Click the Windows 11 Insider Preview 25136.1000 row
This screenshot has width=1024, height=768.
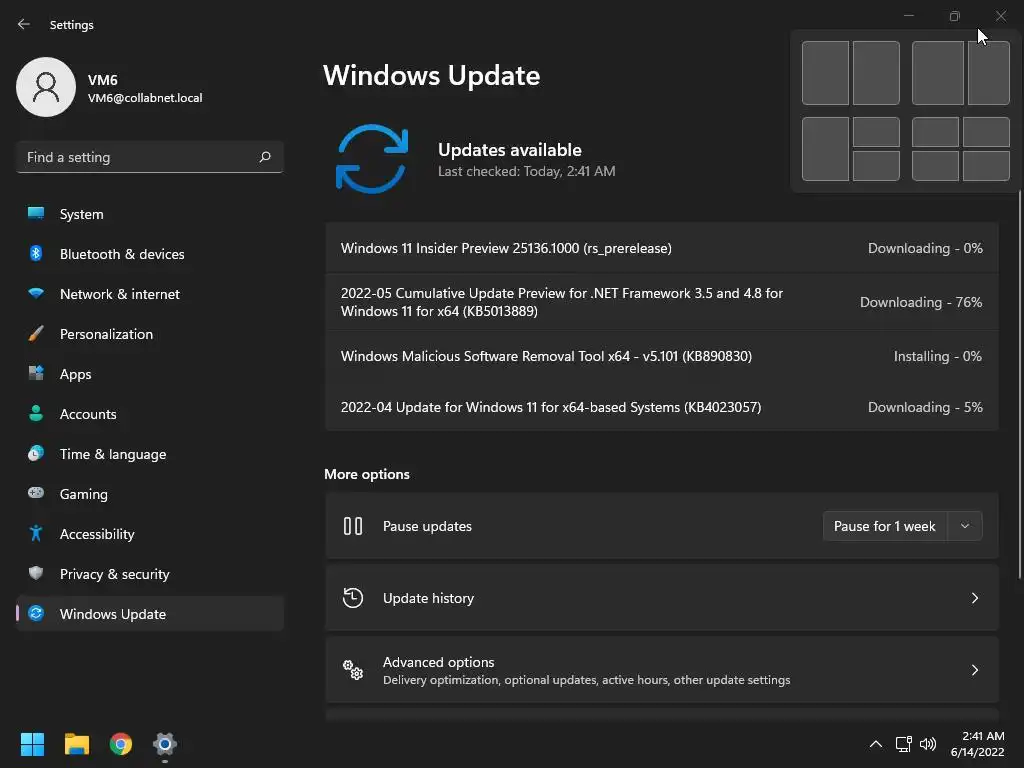662,248
